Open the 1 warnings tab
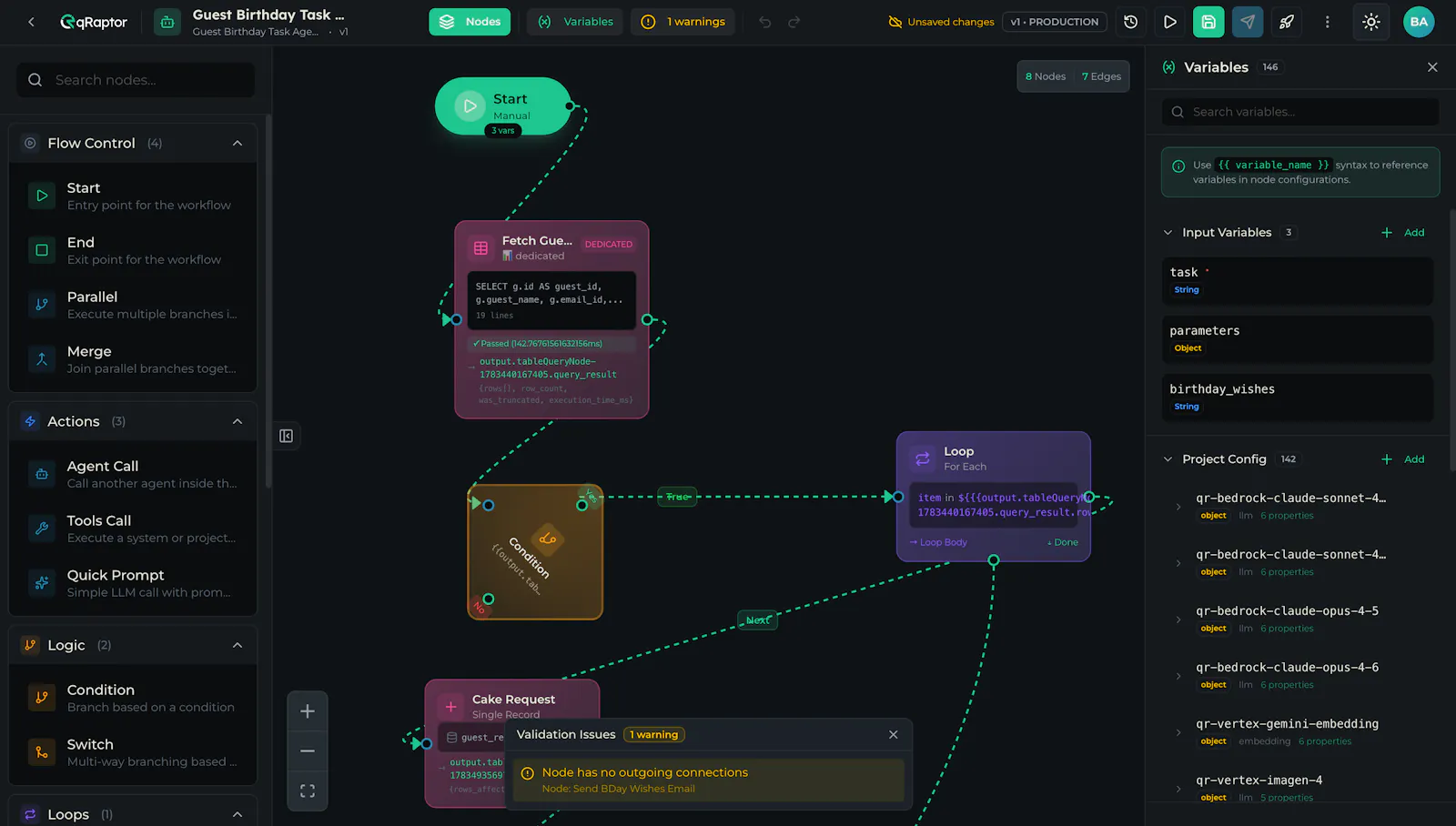Screen dimensions: 1456x826 [683, 22]
